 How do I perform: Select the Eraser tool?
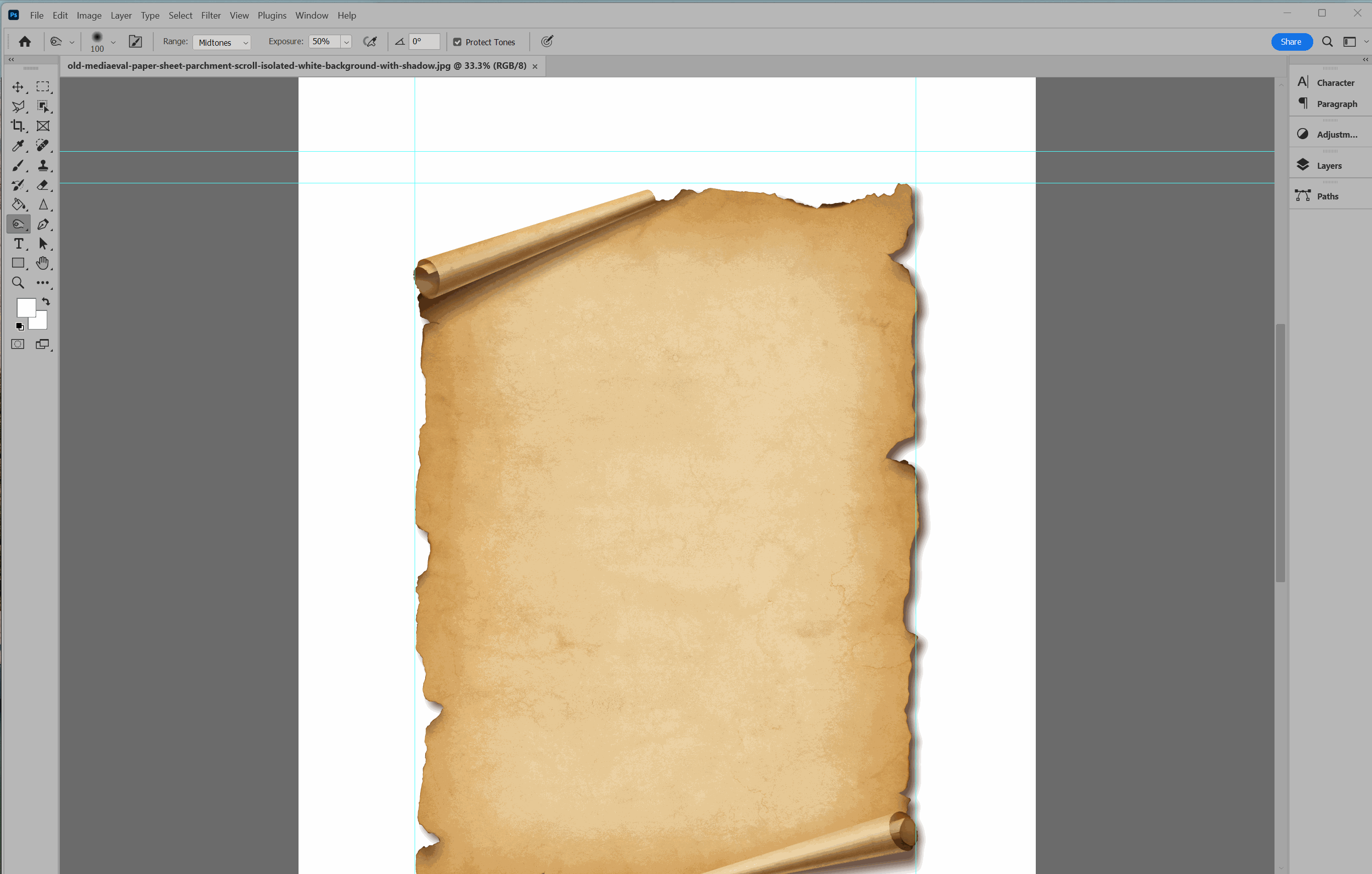[x=43, y=185]
